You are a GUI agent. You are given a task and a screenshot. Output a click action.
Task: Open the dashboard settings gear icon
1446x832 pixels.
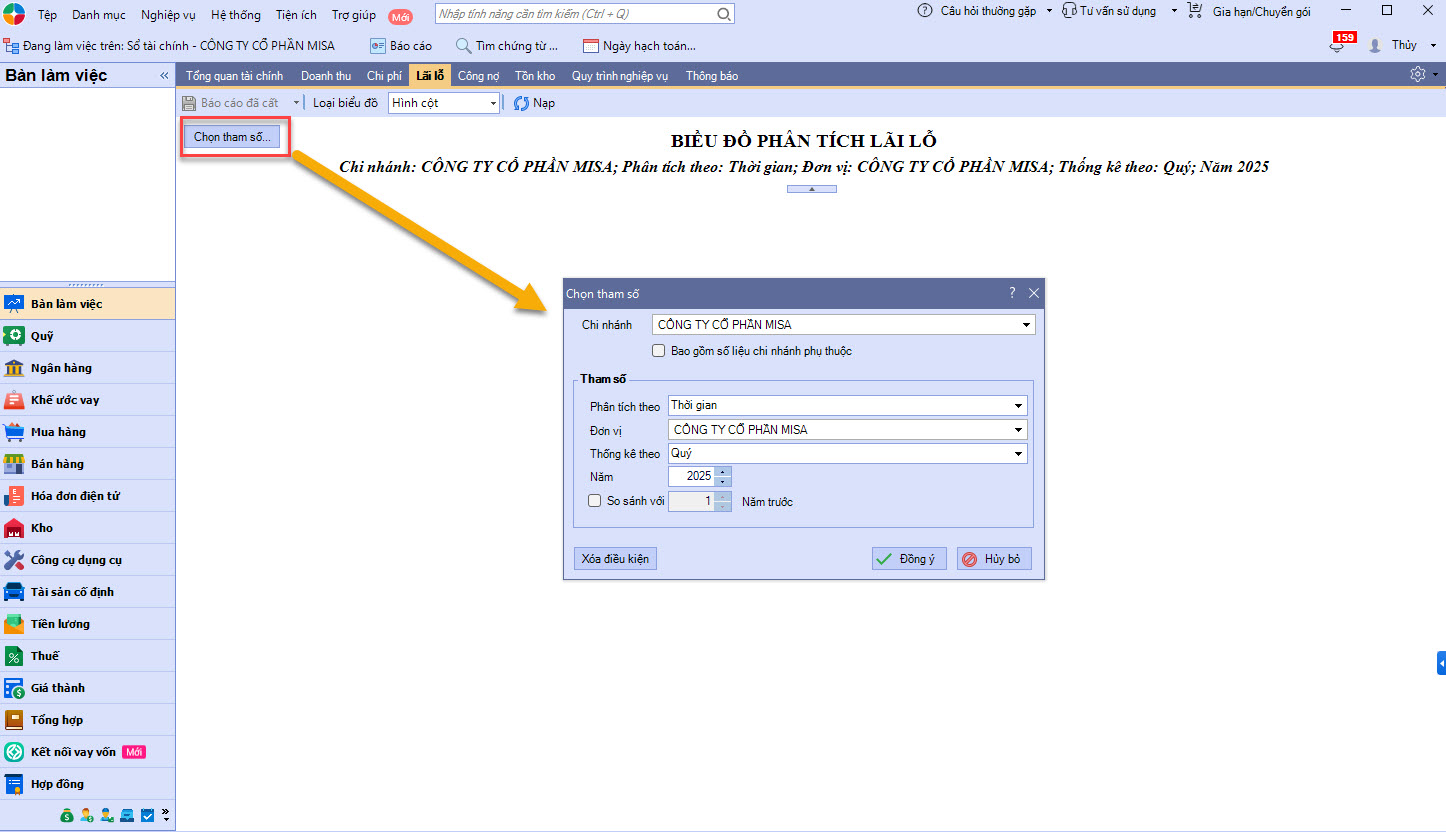[1417, 75]
